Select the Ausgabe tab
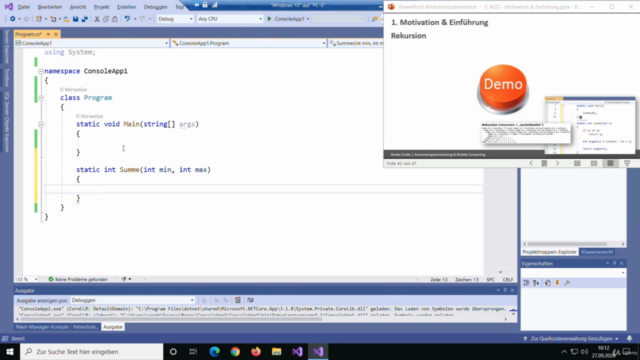640x360 pixels. [113, 327]
